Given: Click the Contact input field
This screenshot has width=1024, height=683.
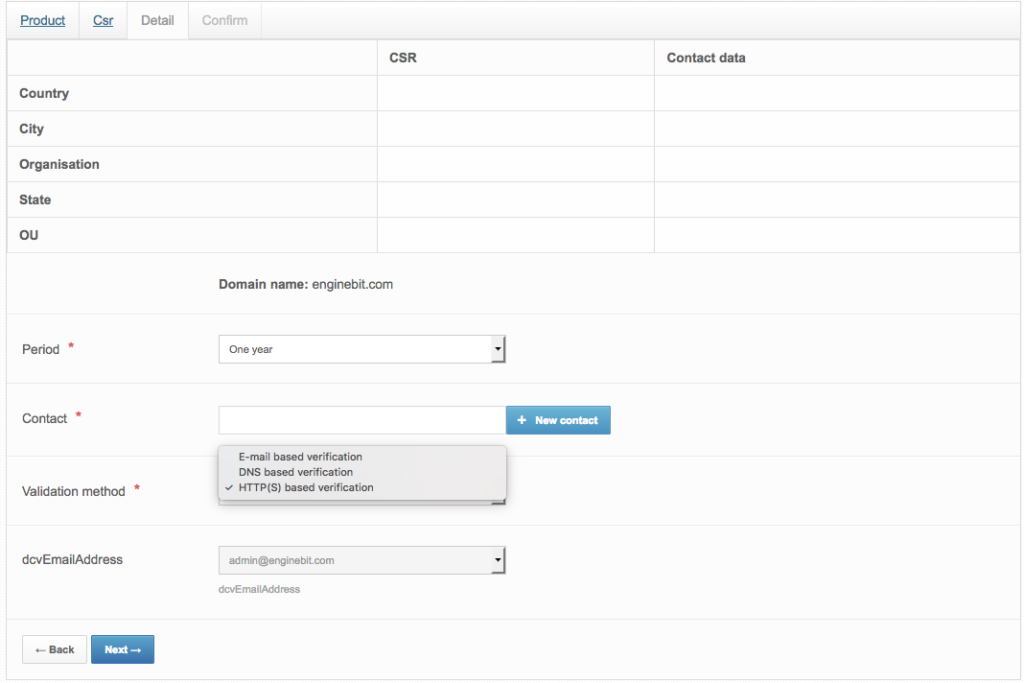Looking at the screenshot, I should point(362,420).
